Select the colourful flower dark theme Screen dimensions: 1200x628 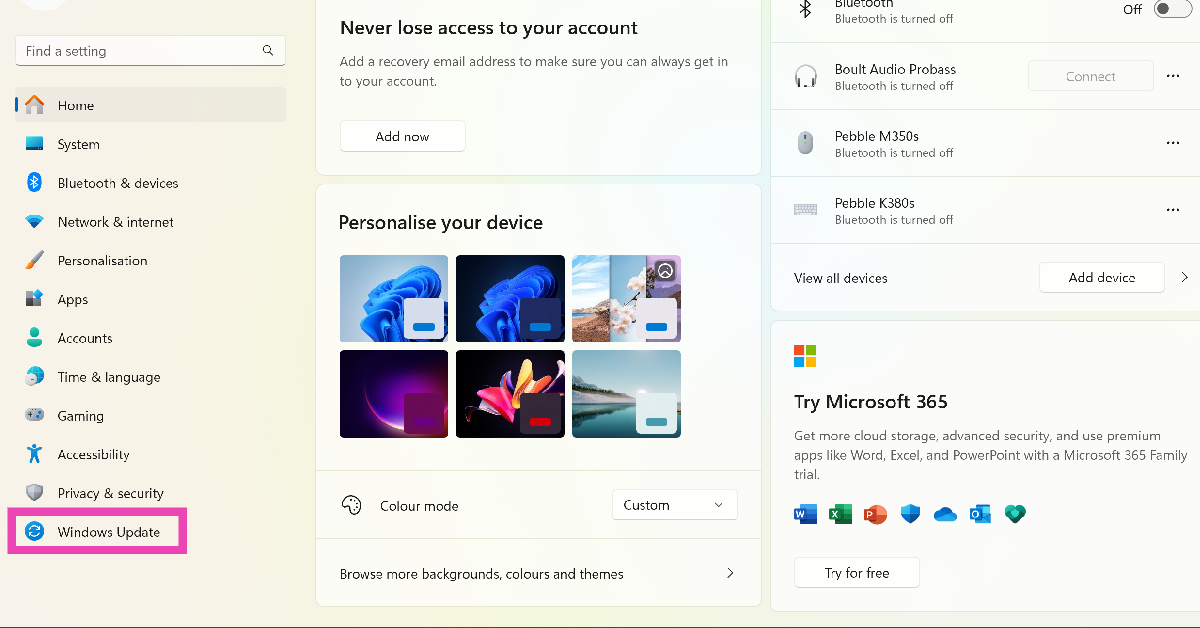(x=510, y=393)
